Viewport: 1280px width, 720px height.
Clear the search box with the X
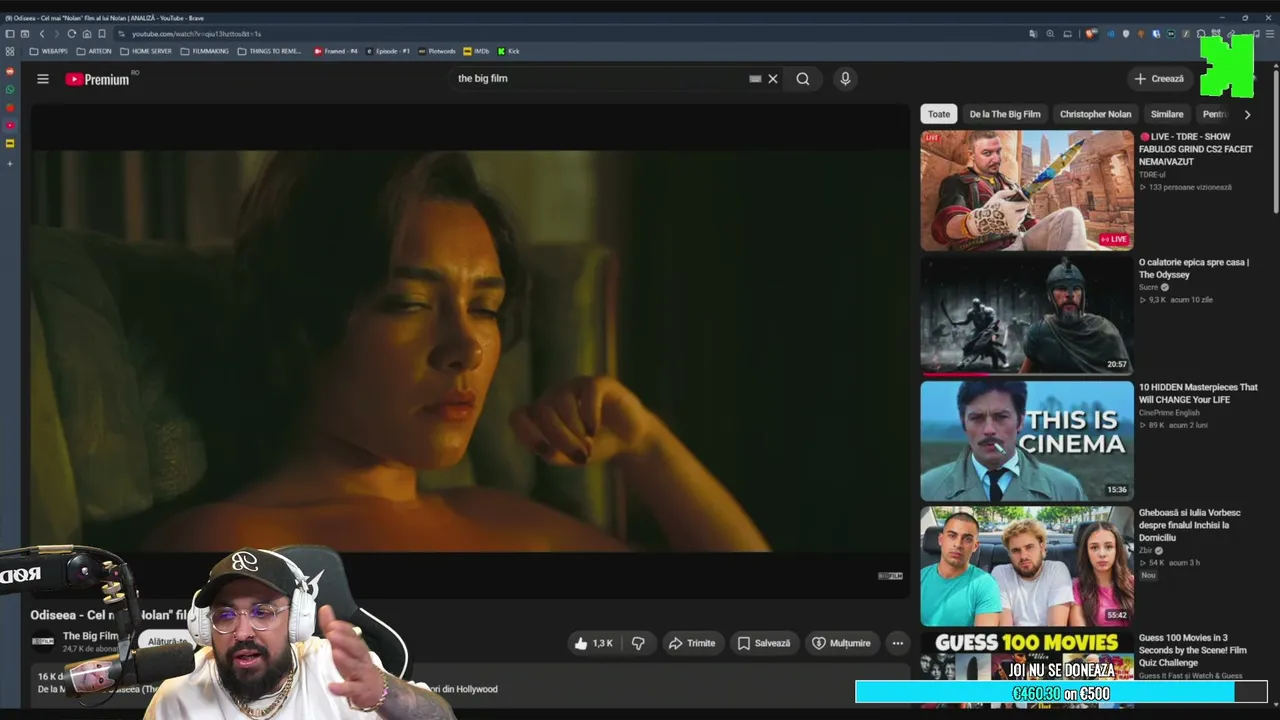tap(773, 79)
